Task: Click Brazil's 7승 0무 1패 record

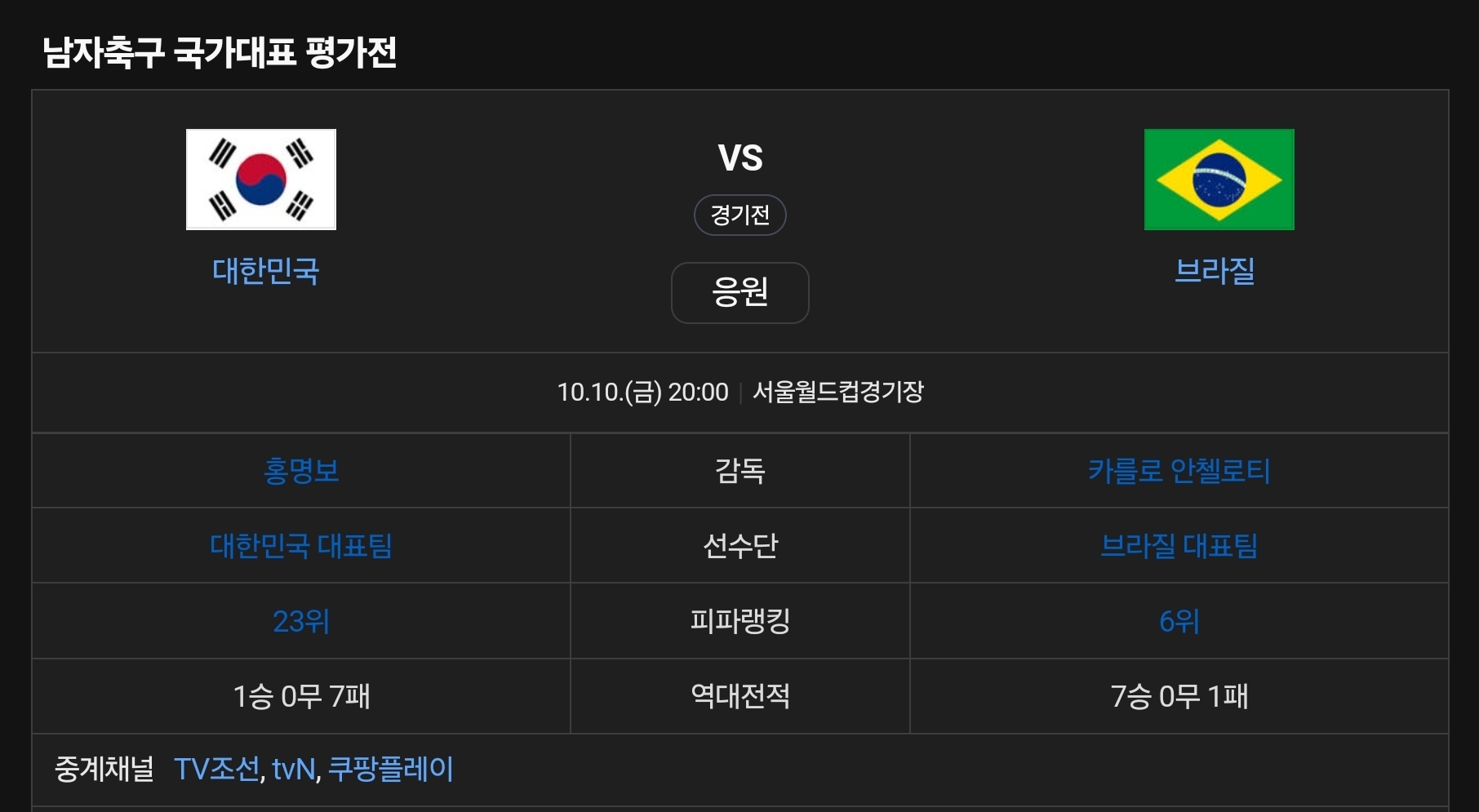Action: (x=1179, y=697)
